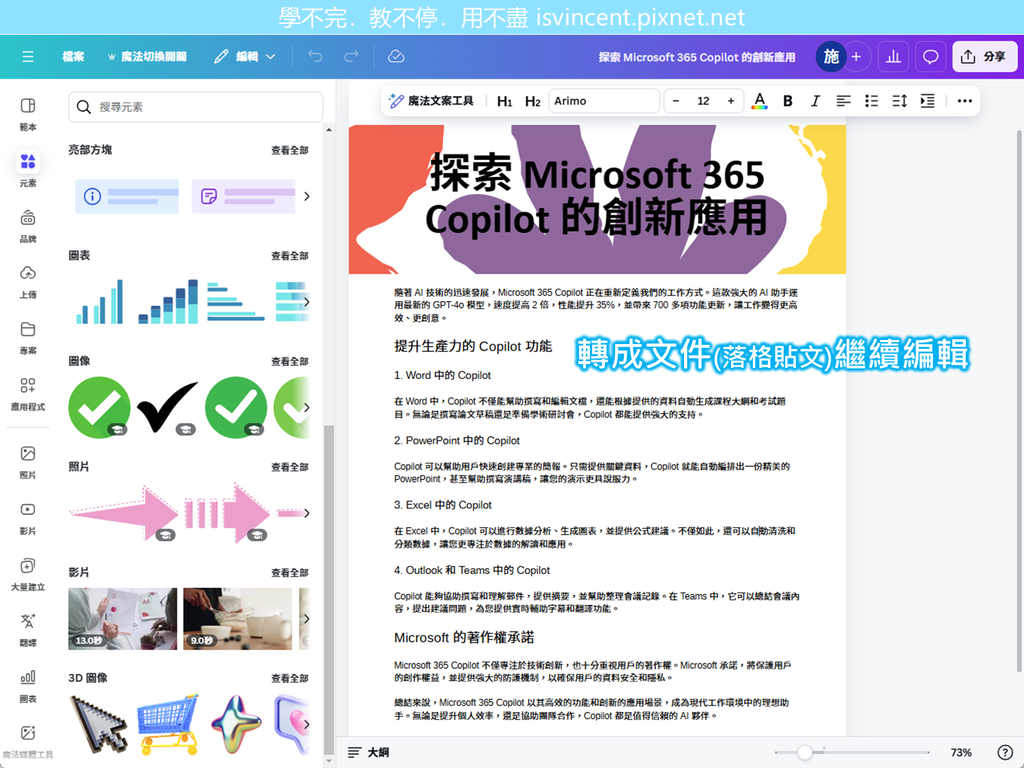Image resolution: width=1024 pixels, height=768 pixels.
Task: Apply H1 heading style
Action: pos(504,101)
